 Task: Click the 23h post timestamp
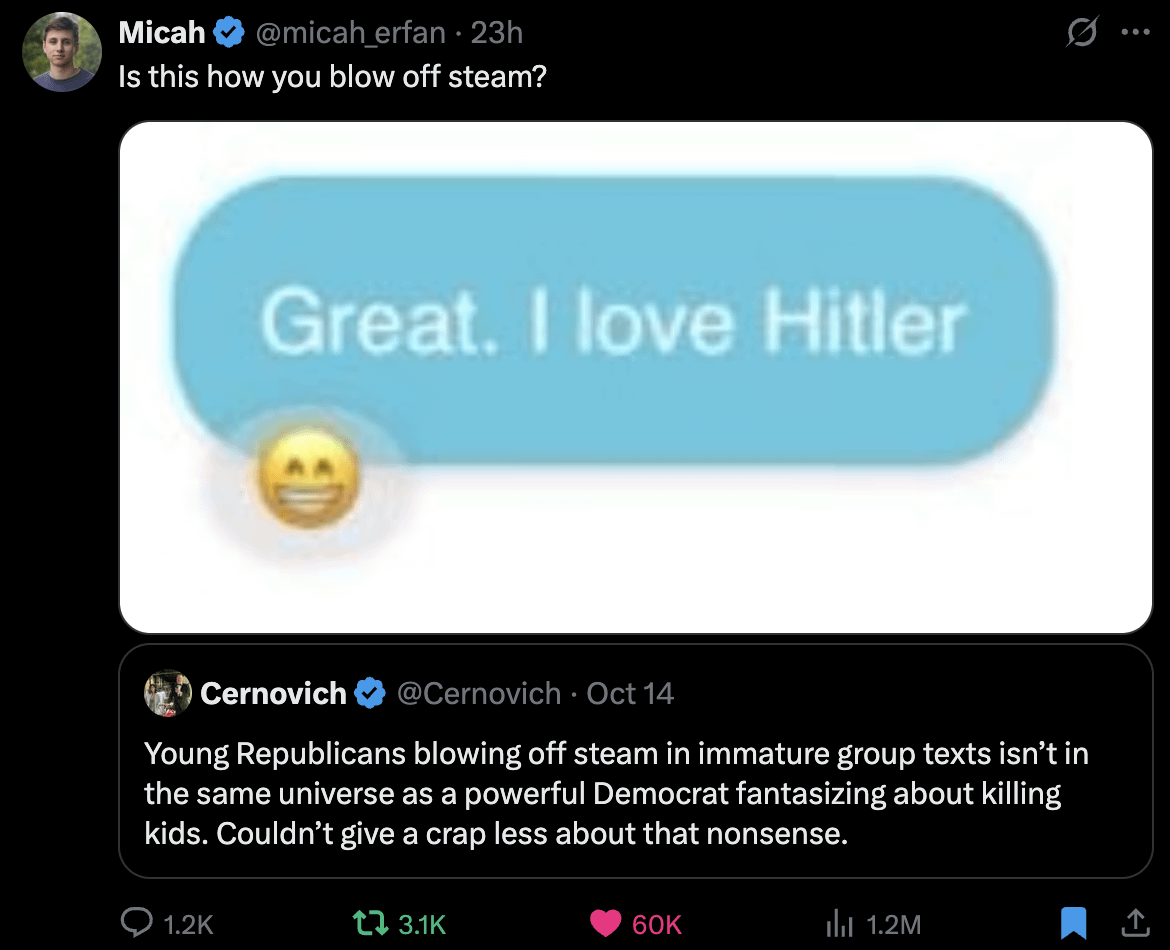(x=496, y=33)
